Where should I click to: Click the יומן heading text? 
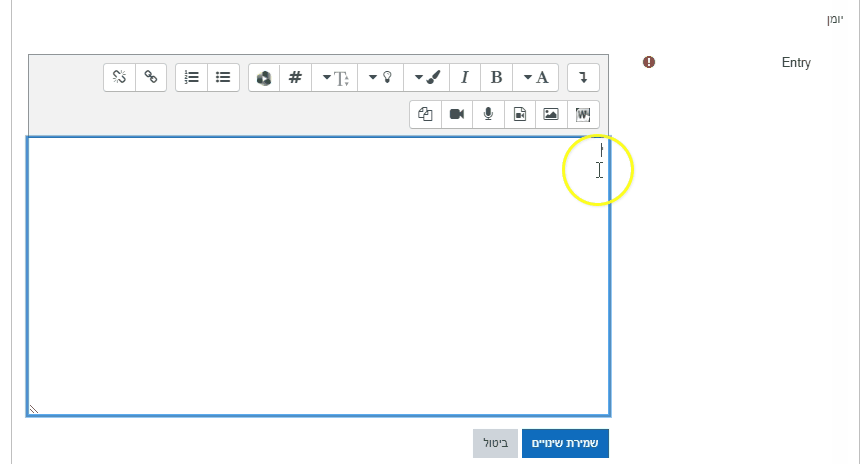(835, 19)
